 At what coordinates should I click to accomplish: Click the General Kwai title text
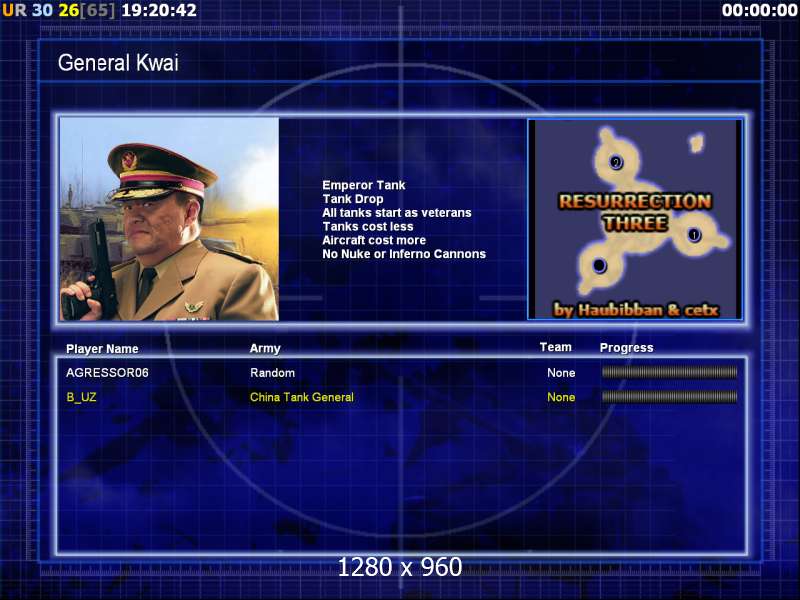(x=118, y=63)
